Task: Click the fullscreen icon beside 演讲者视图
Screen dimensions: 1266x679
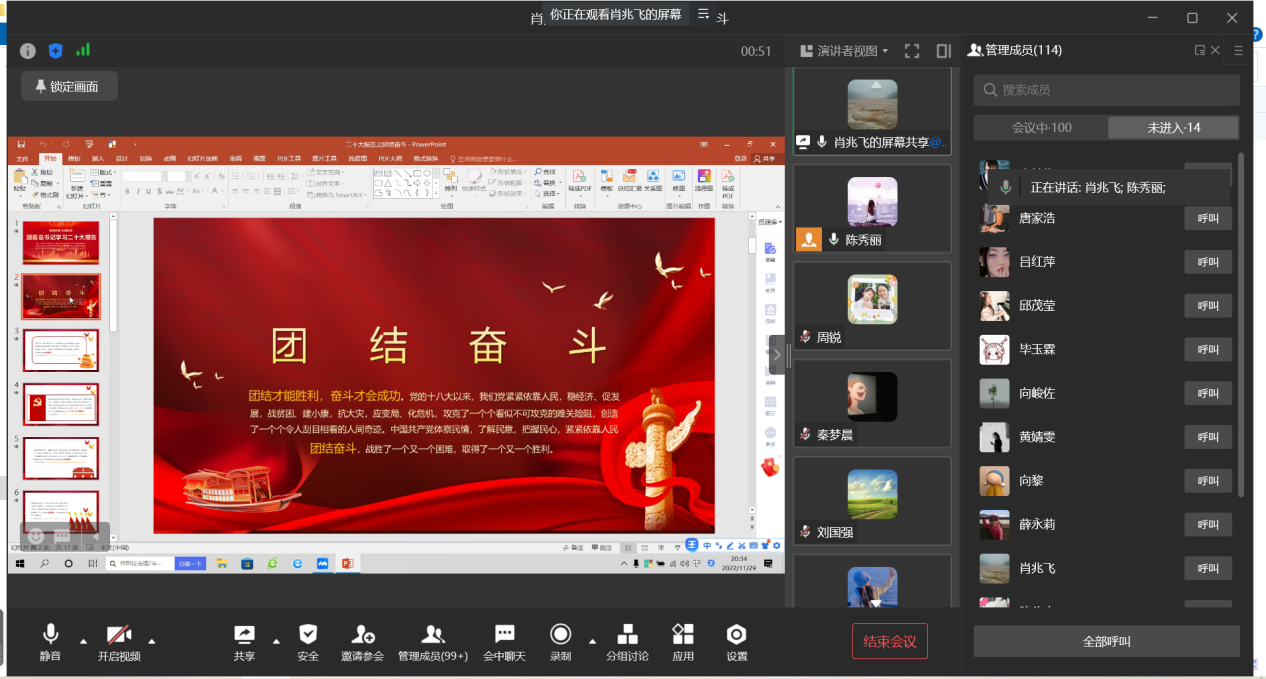Action: 912,51
